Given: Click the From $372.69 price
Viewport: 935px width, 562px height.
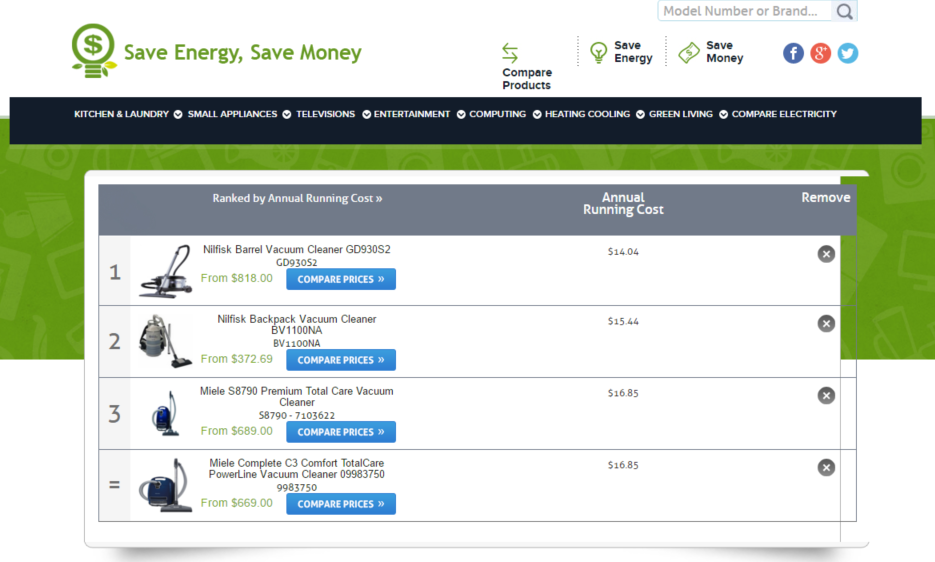Looking at the screenshot, I should [237, 359].
